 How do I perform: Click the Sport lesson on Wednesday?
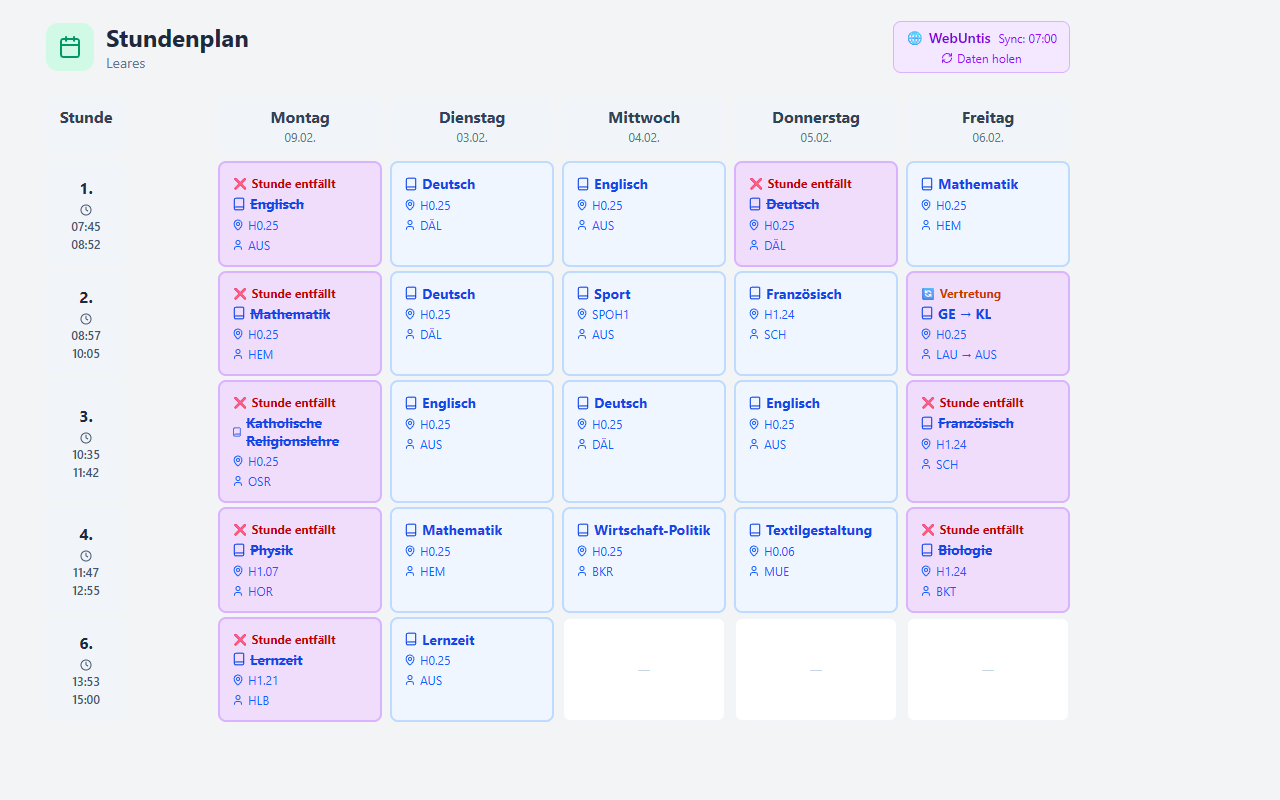click(x=644, y=323)
